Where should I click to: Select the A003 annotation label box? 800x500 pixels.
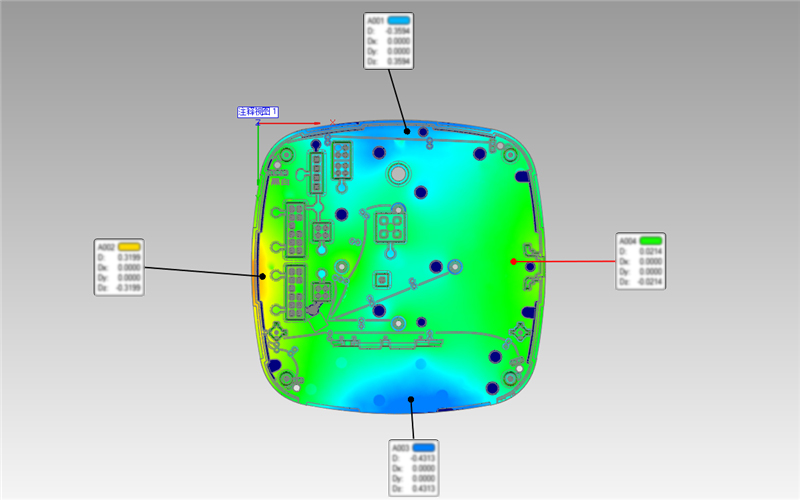click(414, 468)
